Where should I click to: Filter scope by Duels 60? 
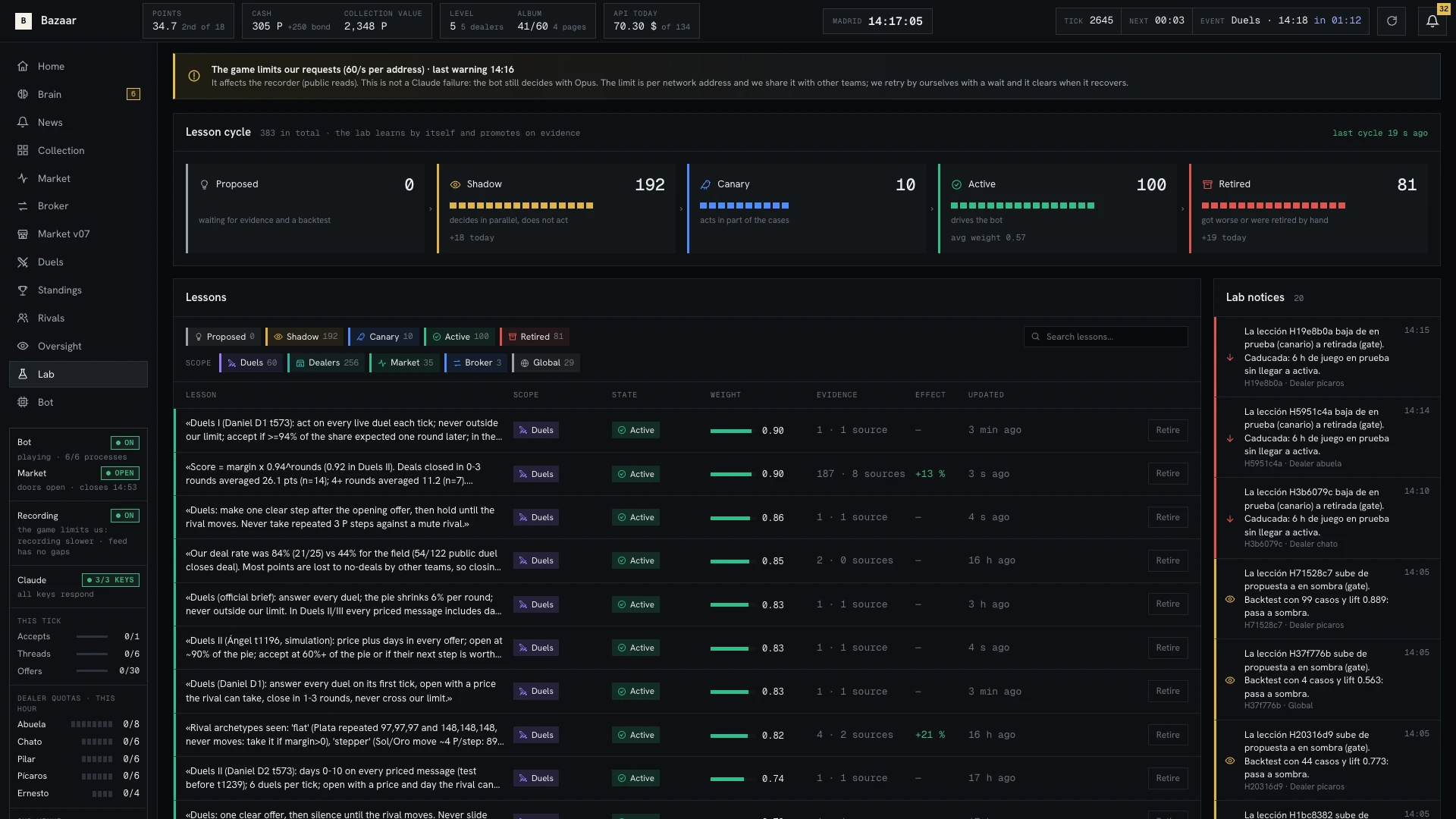[x=251, y=362]
